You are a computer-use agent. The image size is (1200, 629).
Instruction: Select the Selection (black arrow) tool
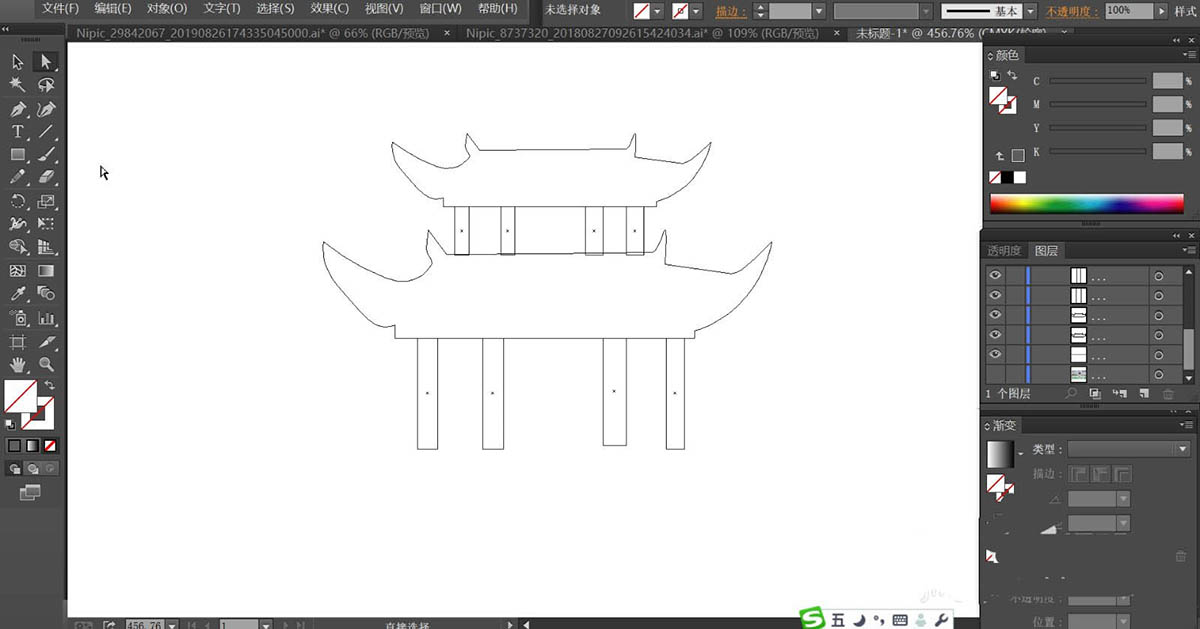click(x=18, y=62)
